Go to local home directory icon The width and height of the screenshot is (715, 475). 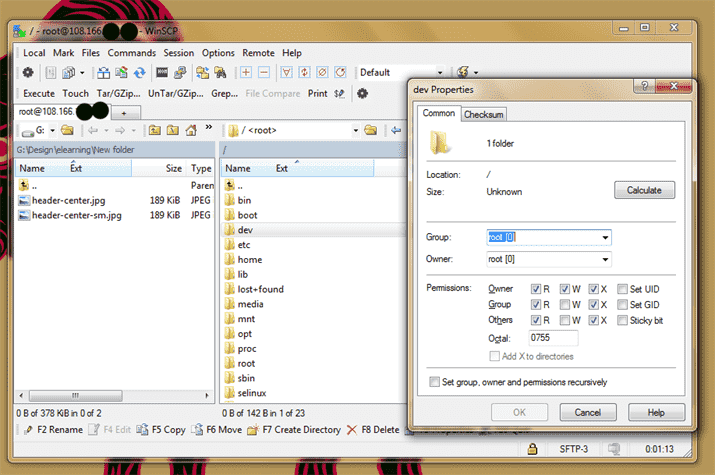(191, 130)
